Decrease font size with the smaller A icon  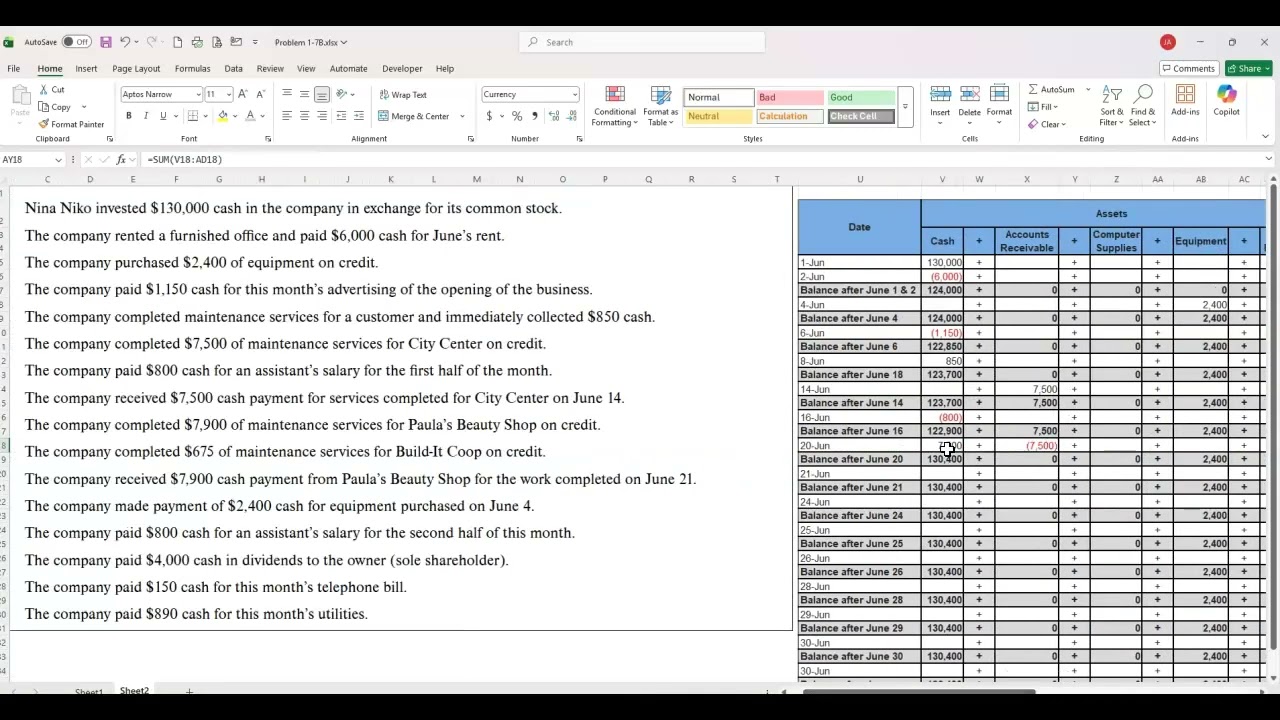(x=259, y=94)
